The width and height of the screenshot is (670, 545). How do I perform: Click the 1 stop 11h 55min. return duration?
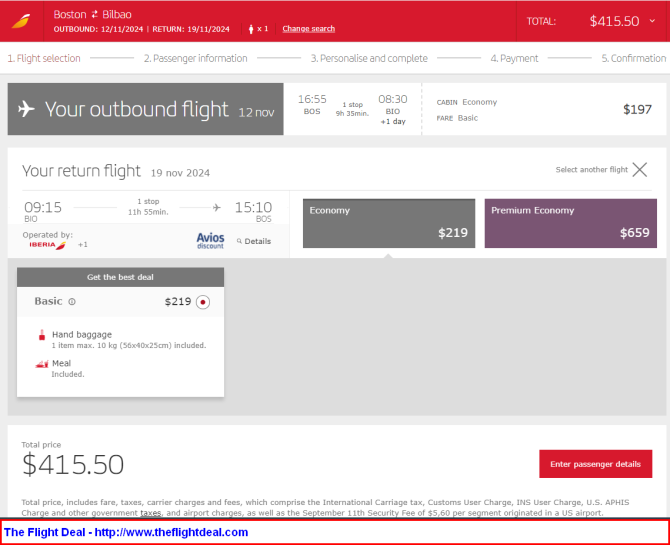coord(148,207)
